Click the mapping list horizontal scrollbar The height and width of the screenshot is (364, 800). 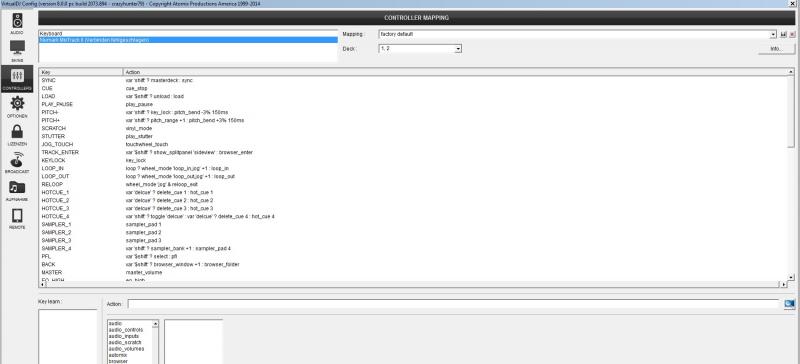413,284
